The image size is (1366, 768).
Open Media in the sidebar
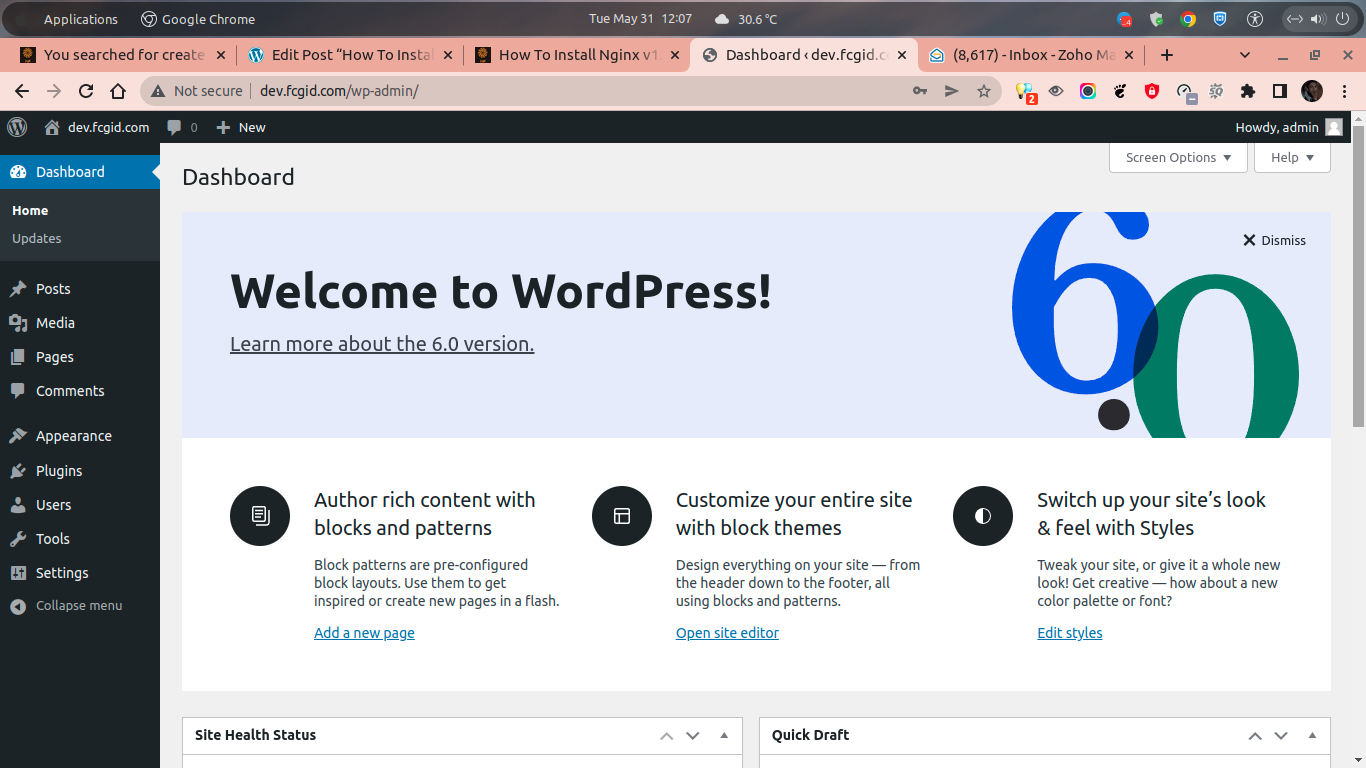pyautogui.click(x=80, y=323)
